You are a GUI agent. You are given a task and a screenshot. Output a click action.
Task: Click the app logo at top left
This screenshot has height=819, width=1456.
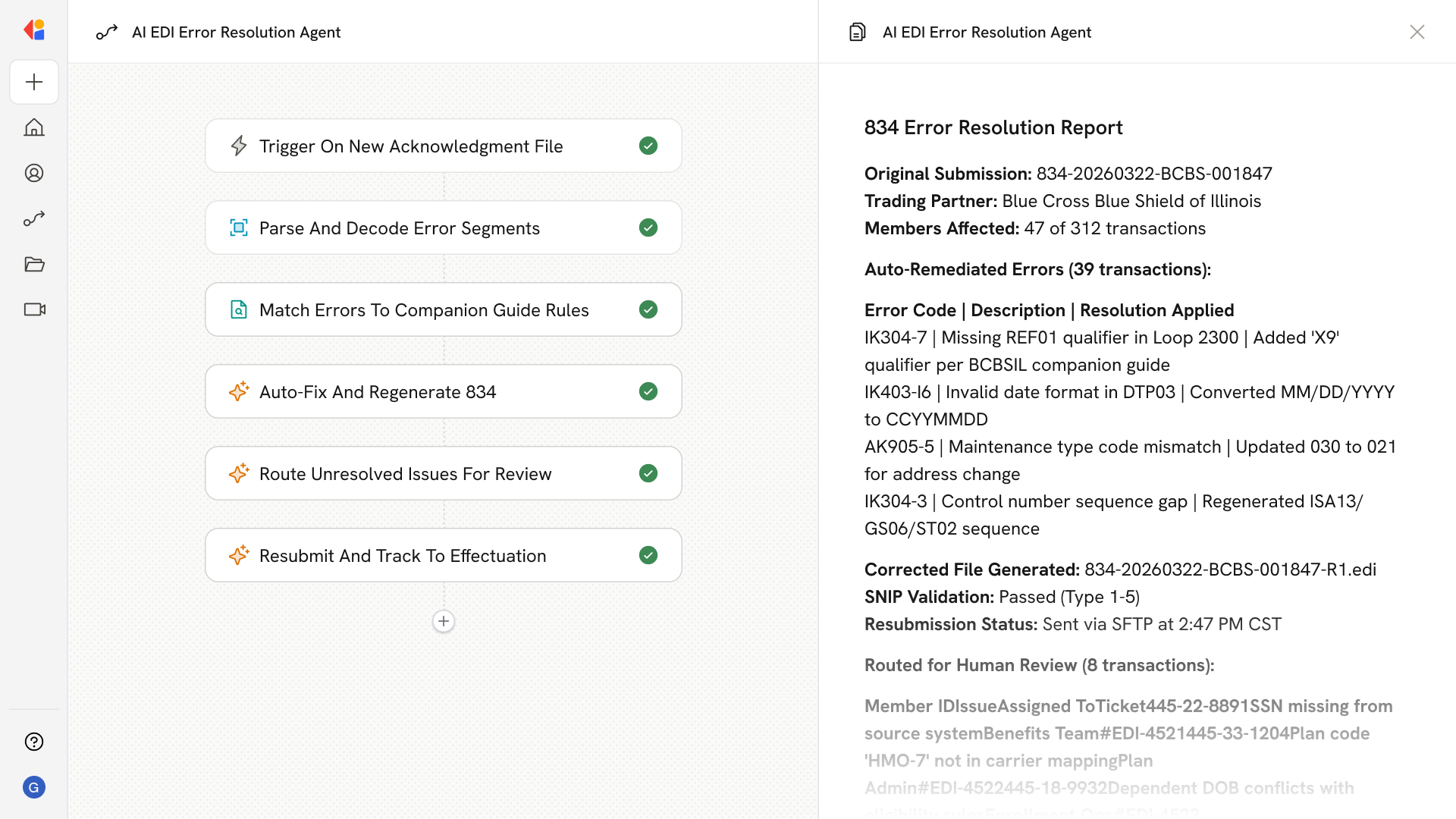pyautogui.click(x=34, y=30)
